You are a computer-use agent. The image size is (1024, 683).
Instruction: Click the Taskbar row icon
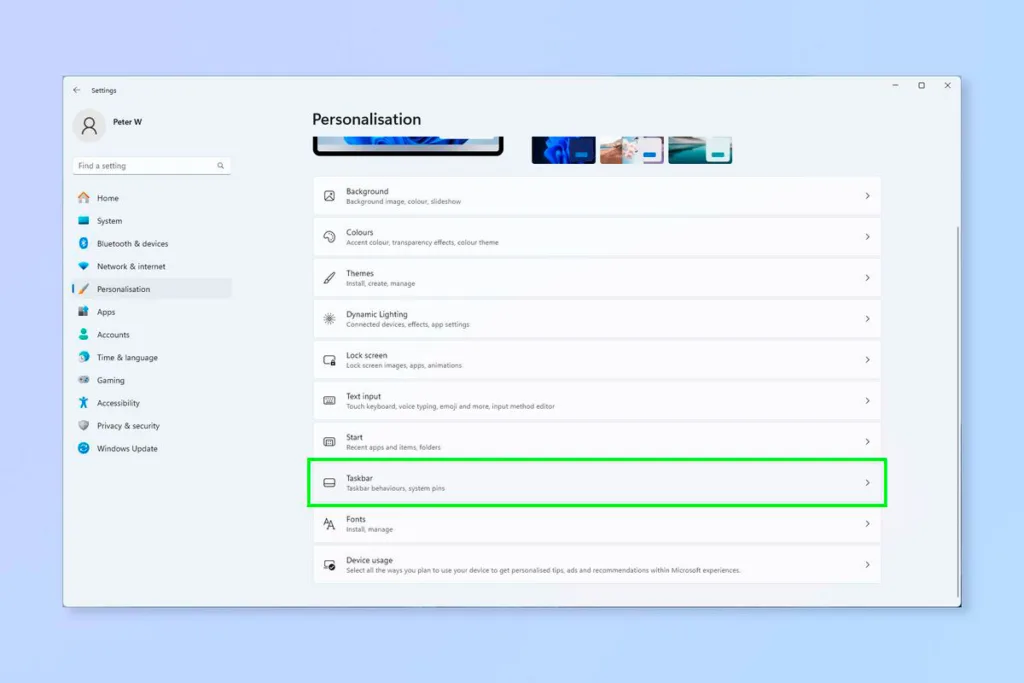[x=329, y=483]
